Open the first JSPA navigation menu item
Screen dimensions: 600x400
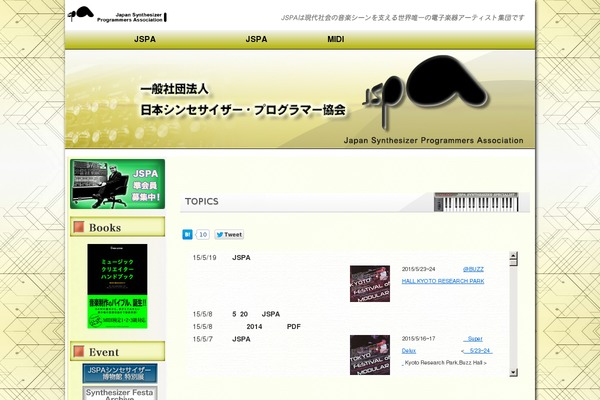[145, 39]
